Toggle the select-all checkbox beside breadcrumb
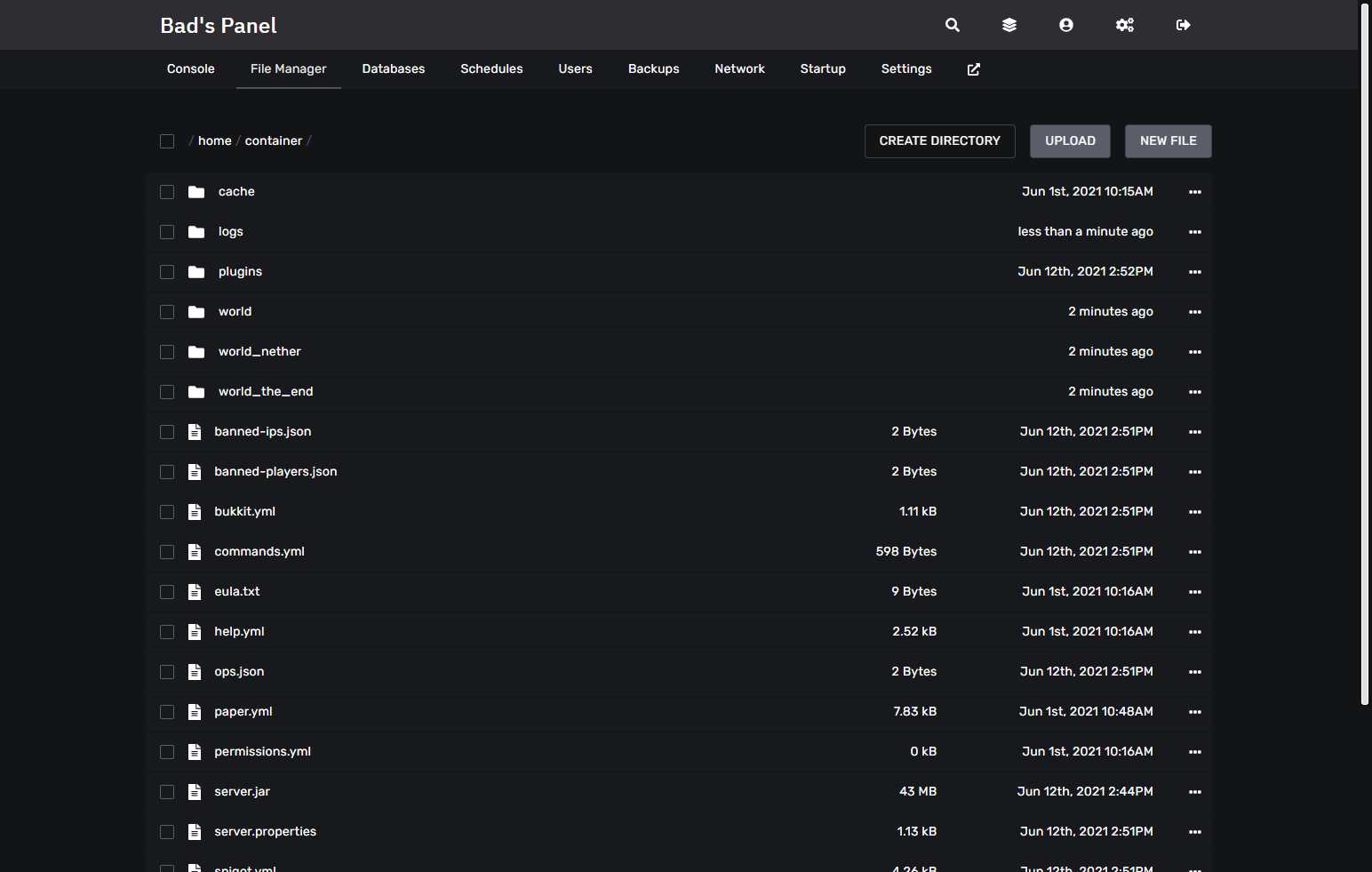Image resolution: width=1372 pixels, height=872 pixels. click(167, 141)
